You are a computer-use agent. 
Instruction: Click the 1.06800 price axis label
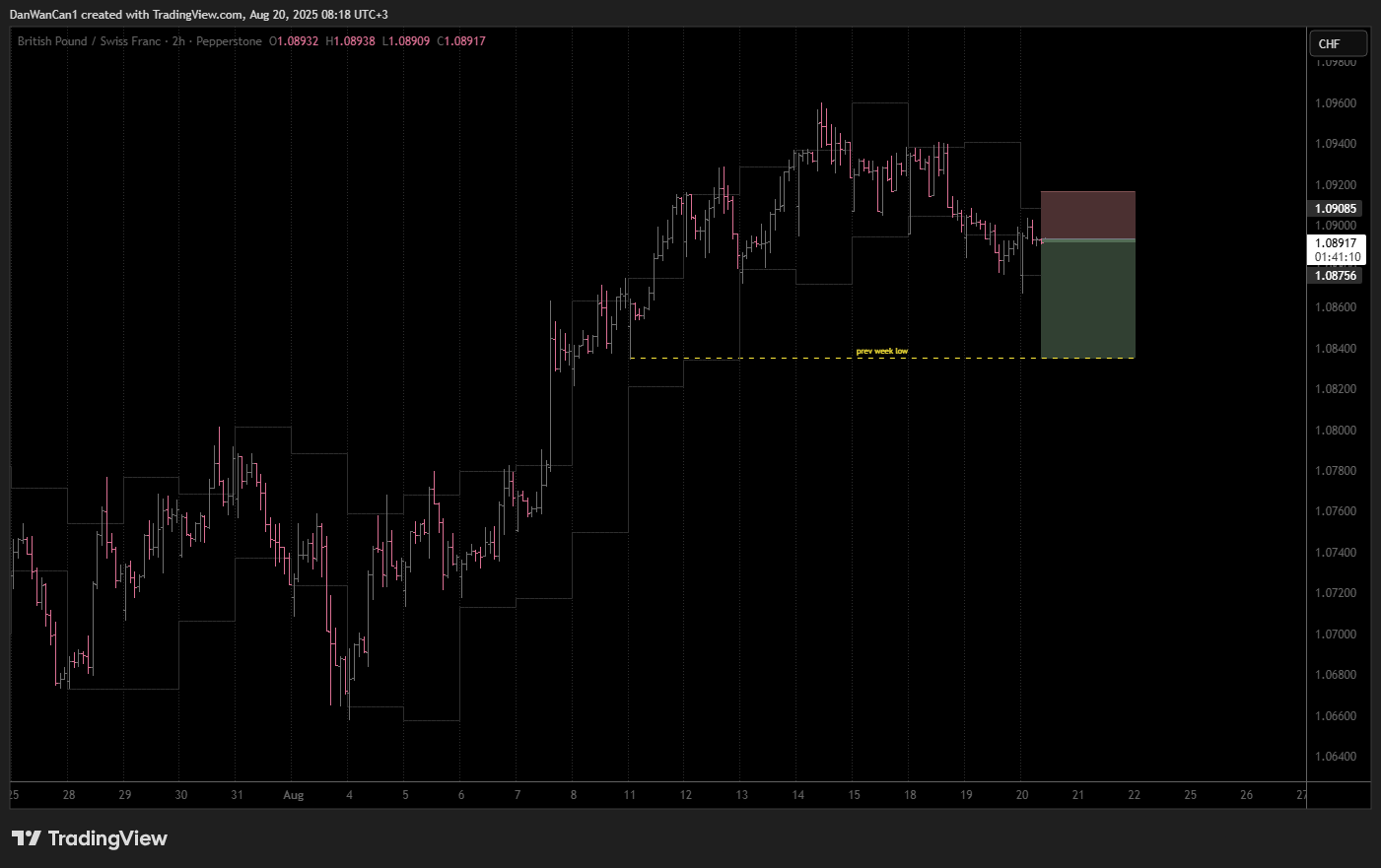pos(1336,675)
